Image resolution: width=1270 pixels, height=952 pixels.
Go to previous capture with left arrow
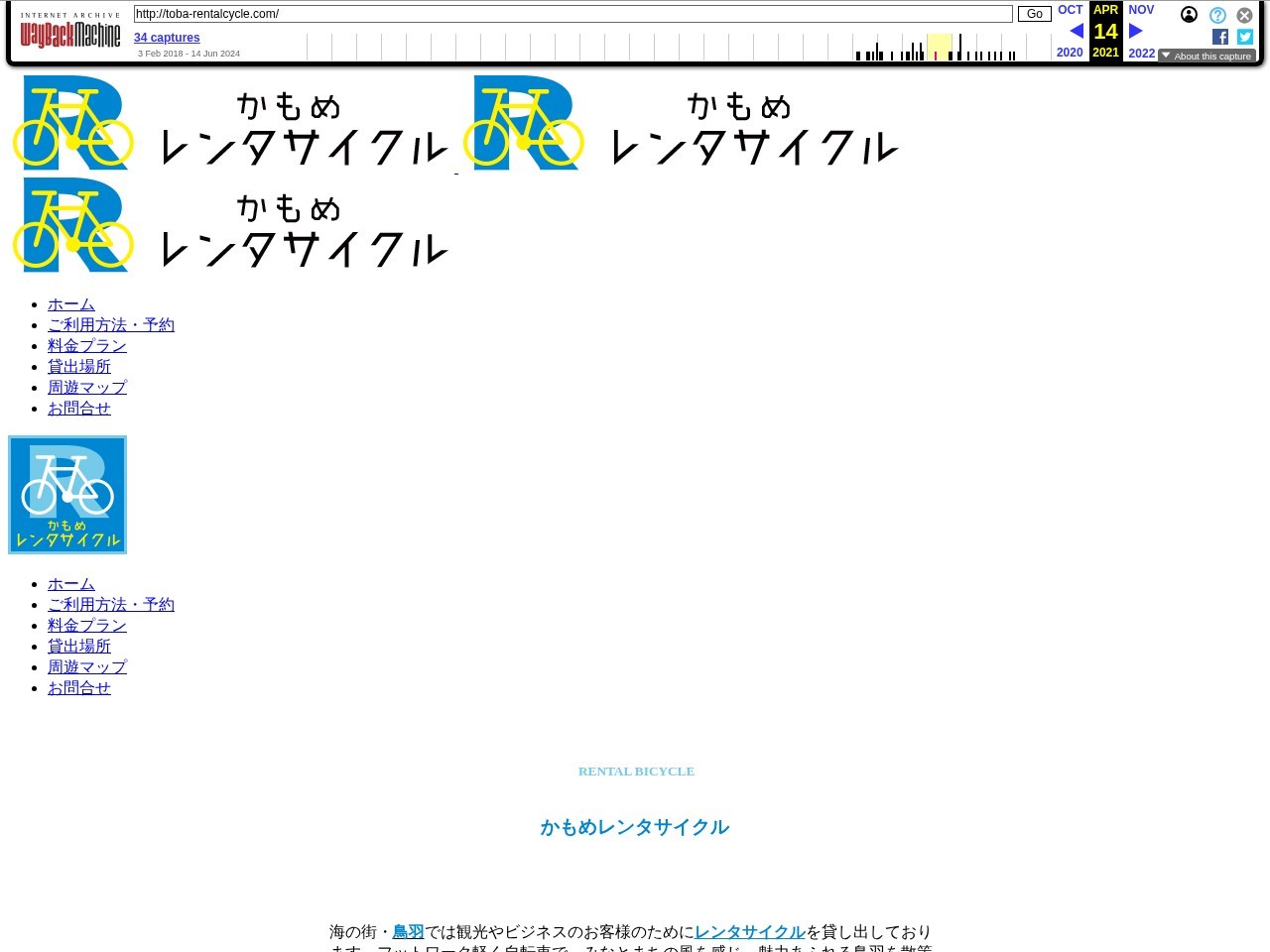[1076, 31]
